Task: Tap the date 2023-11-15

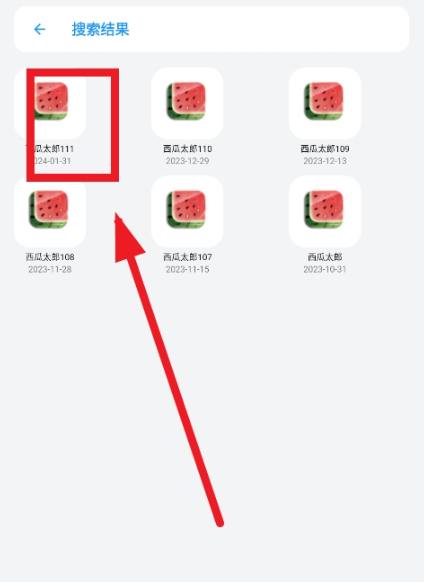Action: tap(187, 269)
